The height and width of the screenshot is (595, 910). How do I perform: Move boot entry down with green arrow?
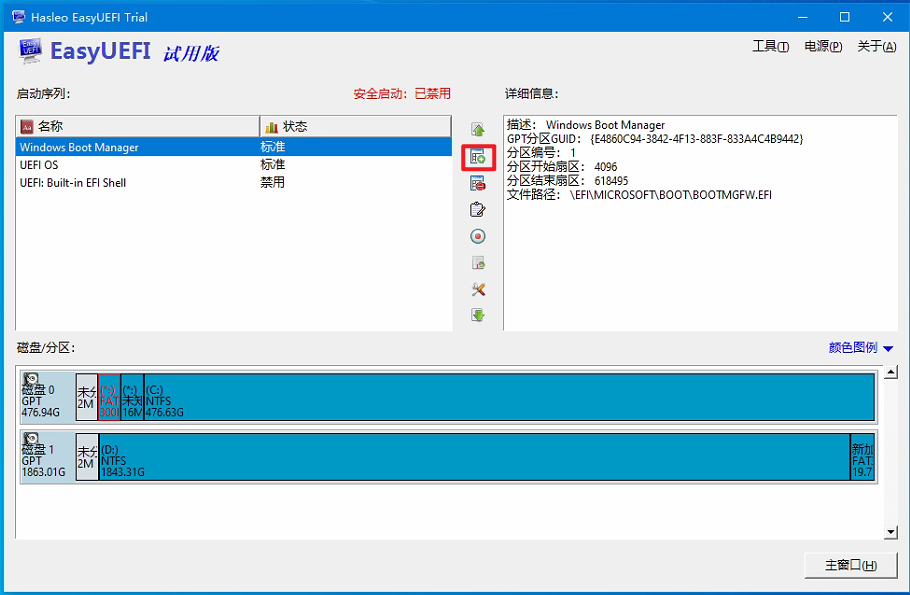pos(478,315)
